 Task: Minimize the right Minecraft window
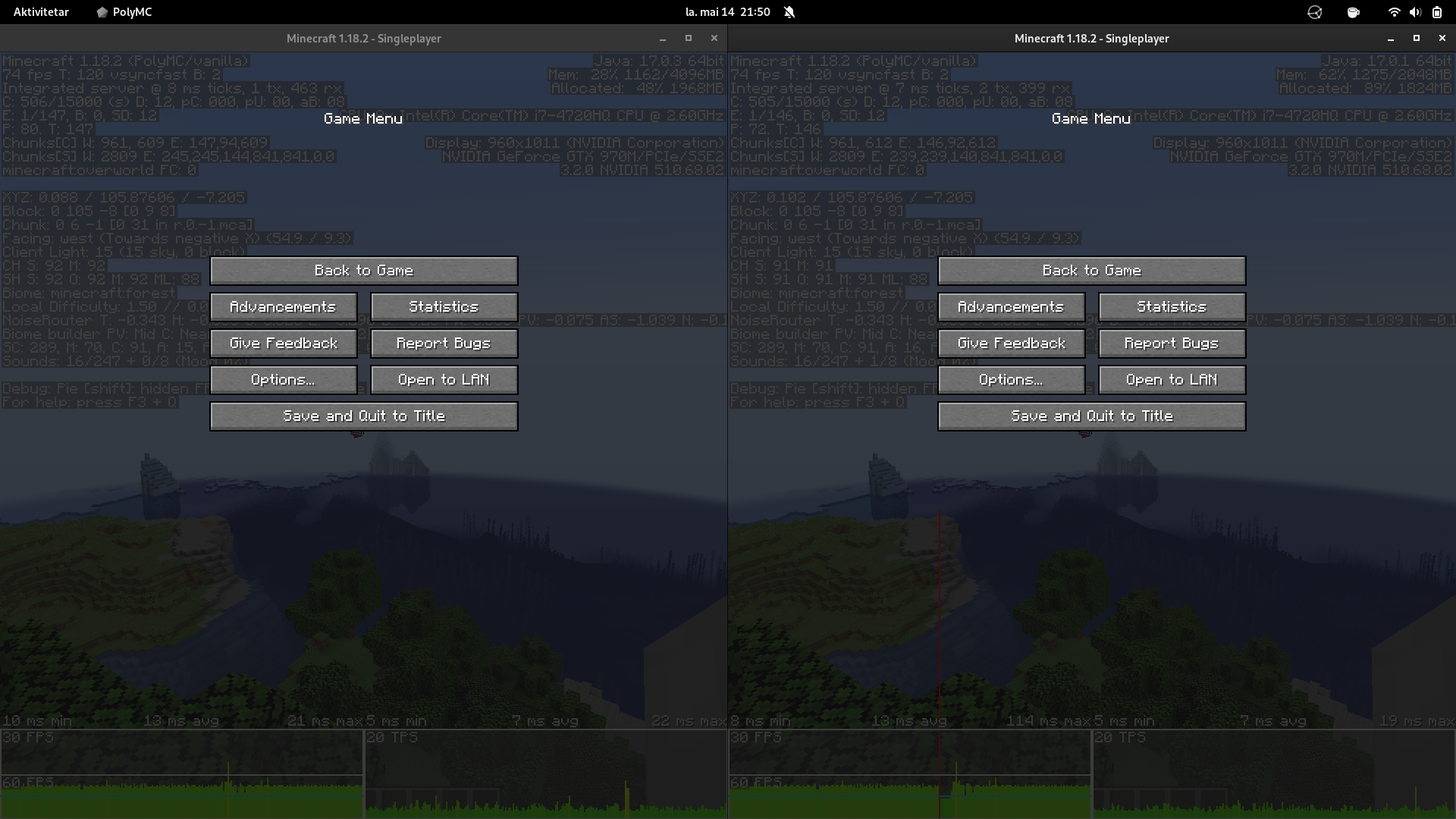1391,39
